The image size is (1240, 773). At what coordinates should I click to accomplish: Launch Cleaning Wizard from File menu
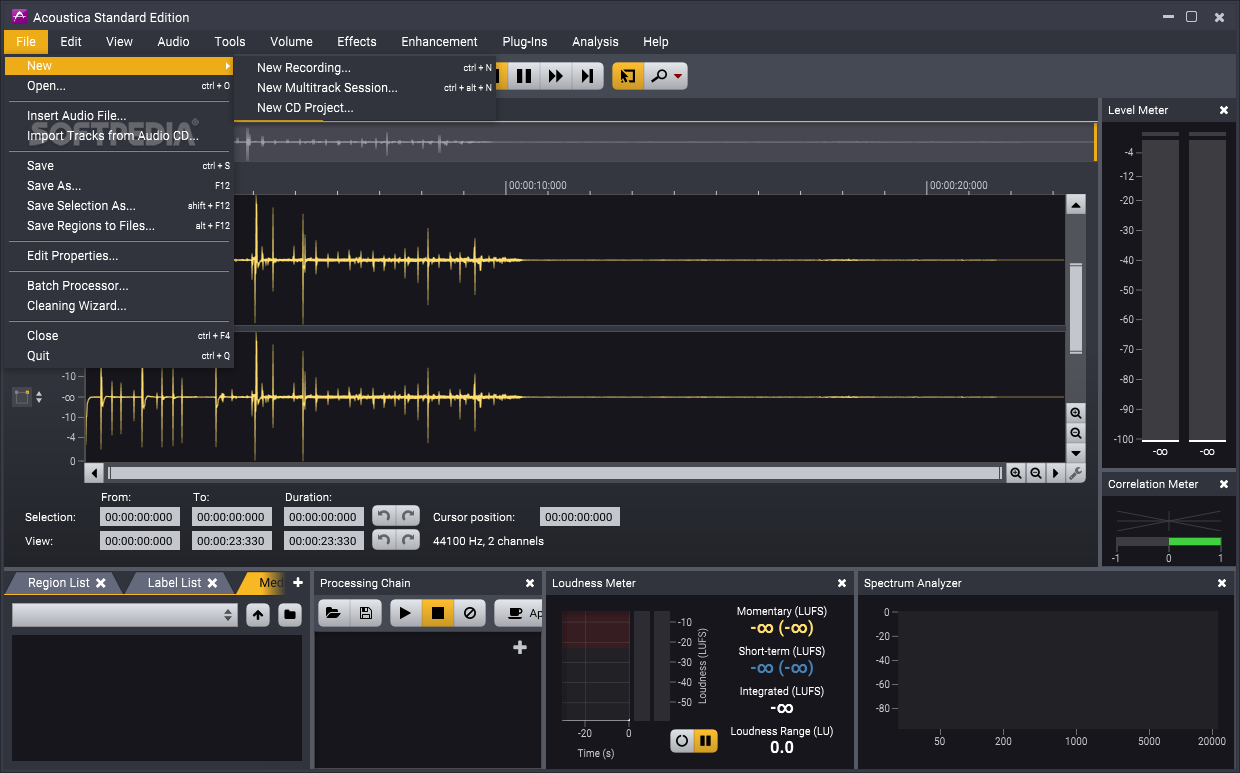[x=120, y=306]
